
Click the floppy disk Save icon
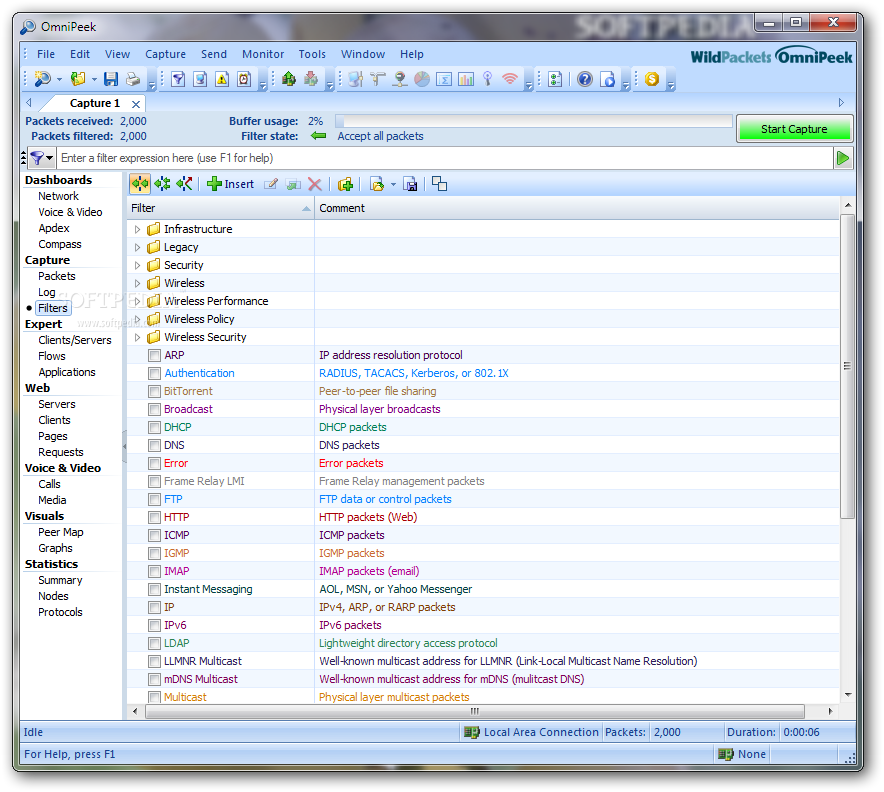(x=111, y=79)
